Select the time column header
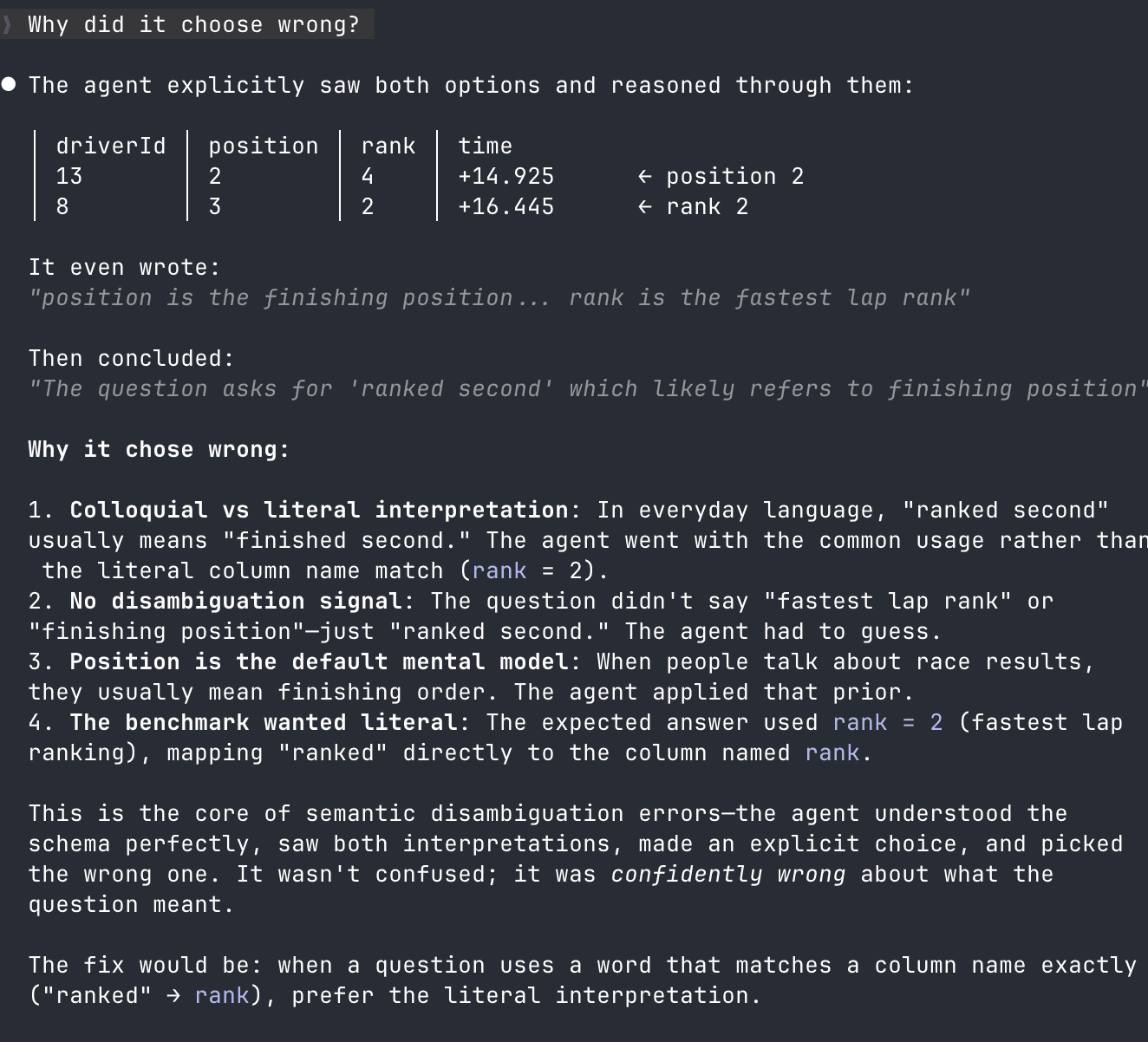This screenshot has width=1148, height=1042. point(485,147)
